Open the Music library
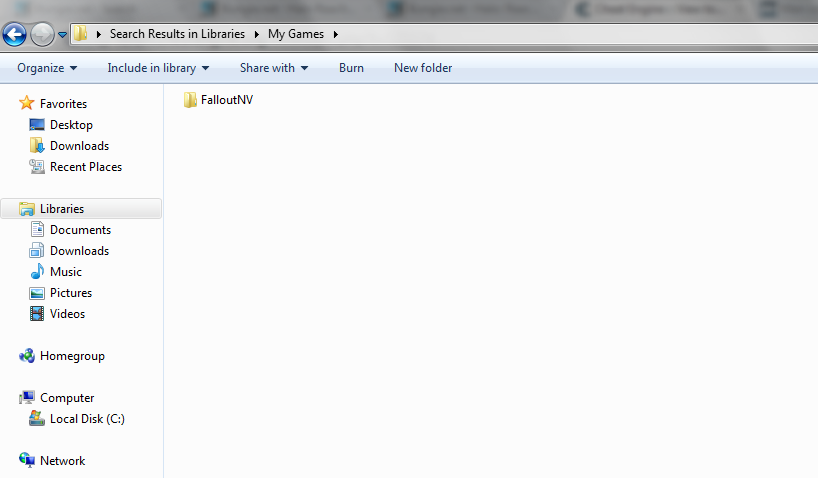The height and width of the screenshot is (478, 818). coord(66,272)
